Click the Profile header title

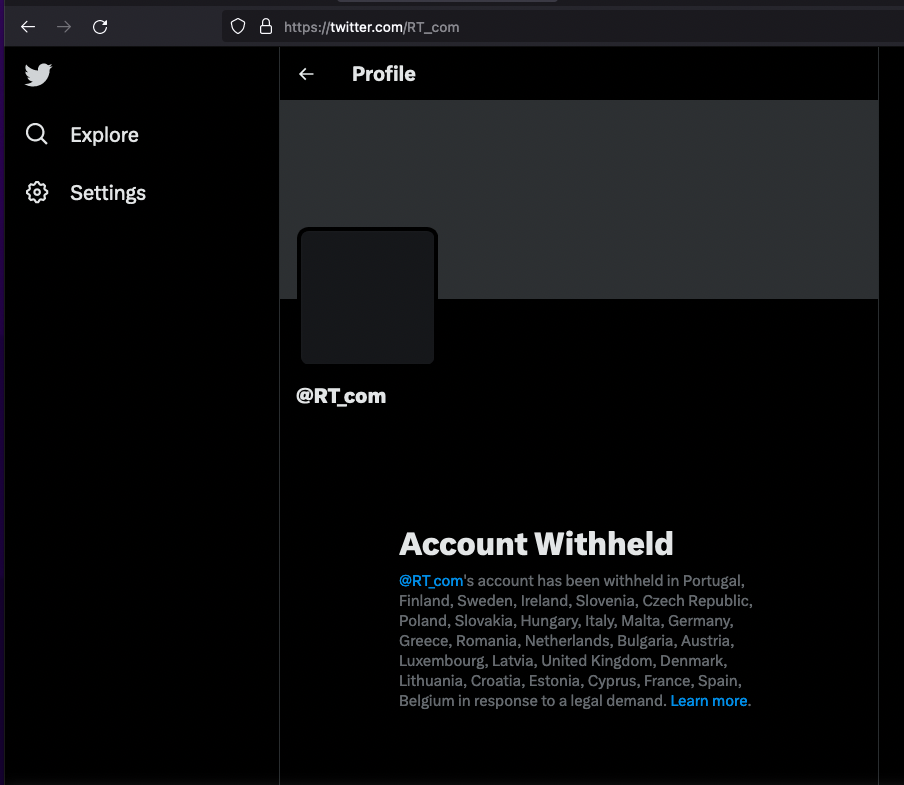click(384, 74)
